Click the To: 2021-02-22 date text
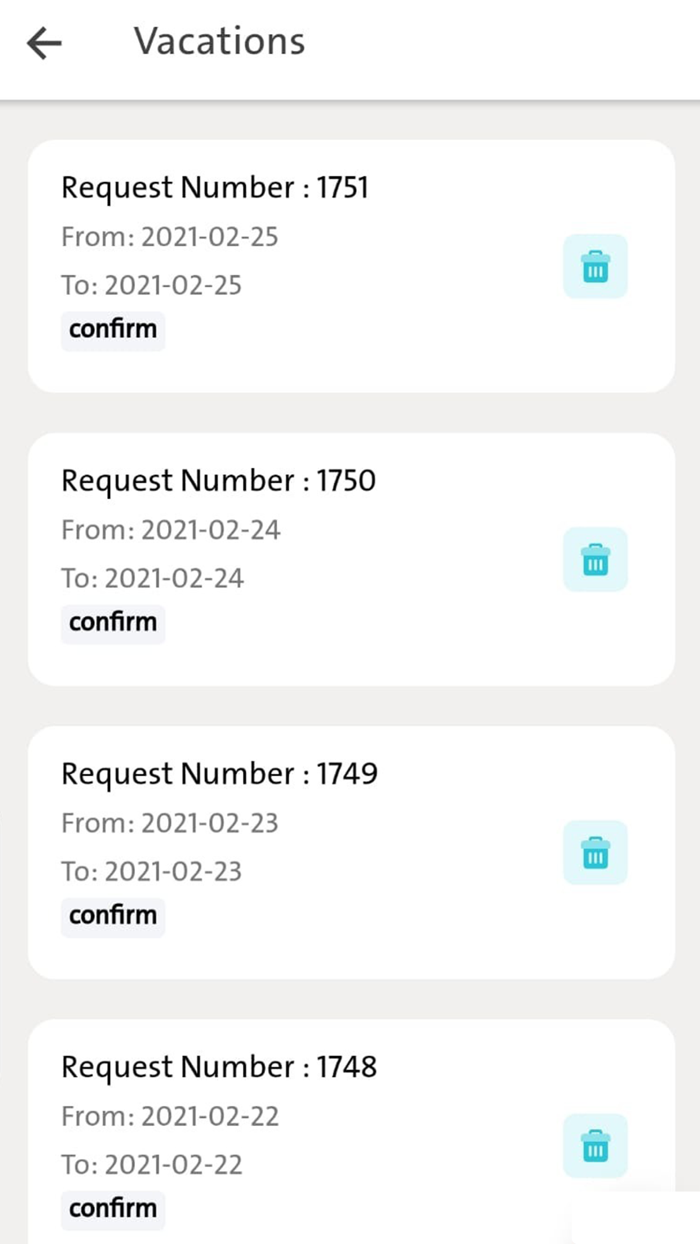Screen dimensions: 700x1244 click(152, 1164)
